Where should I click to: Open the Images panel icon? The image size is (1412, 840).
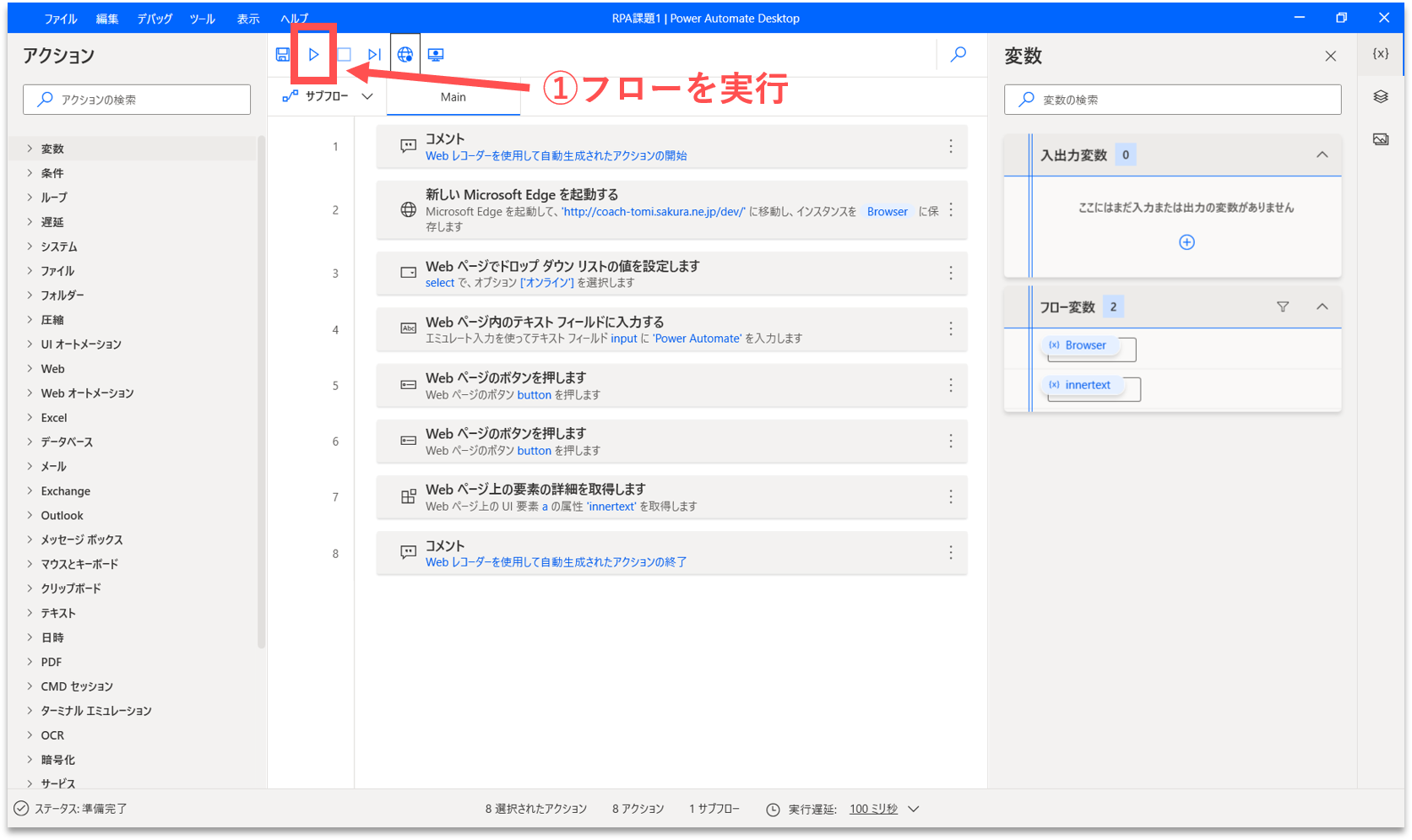(1381, 139)
